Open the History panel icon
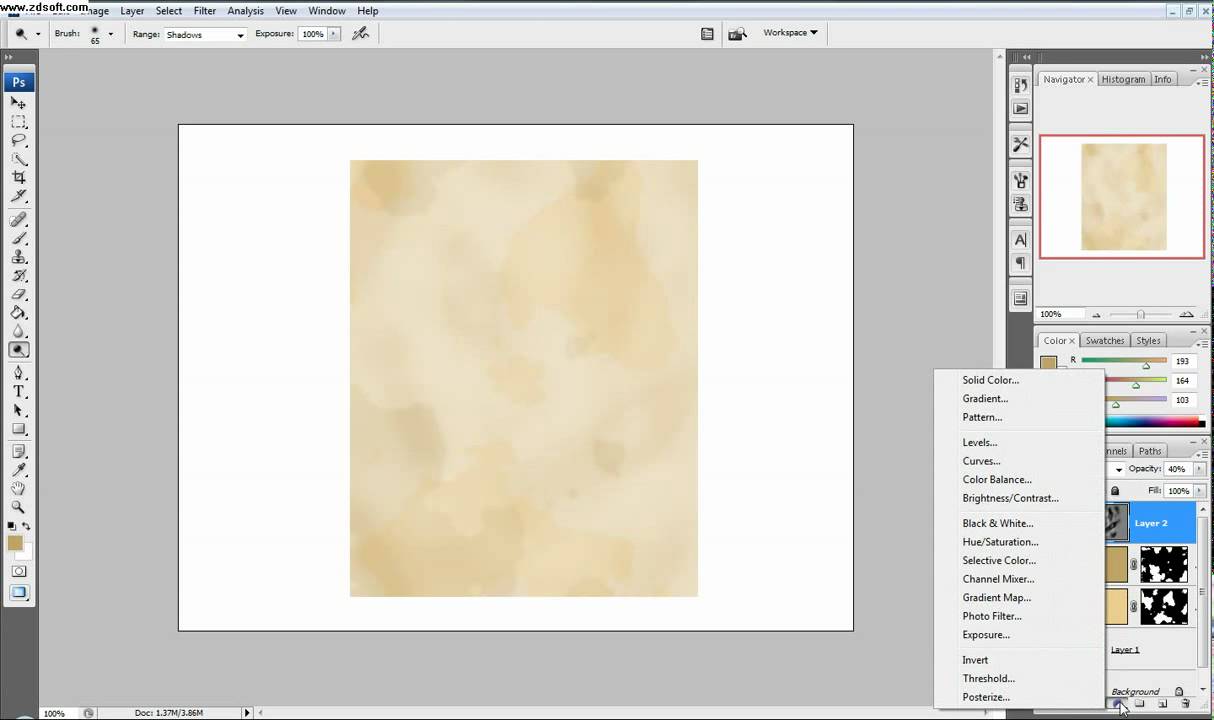The height and width of the screenshot is (720, 1214). tap(1020, 86)
